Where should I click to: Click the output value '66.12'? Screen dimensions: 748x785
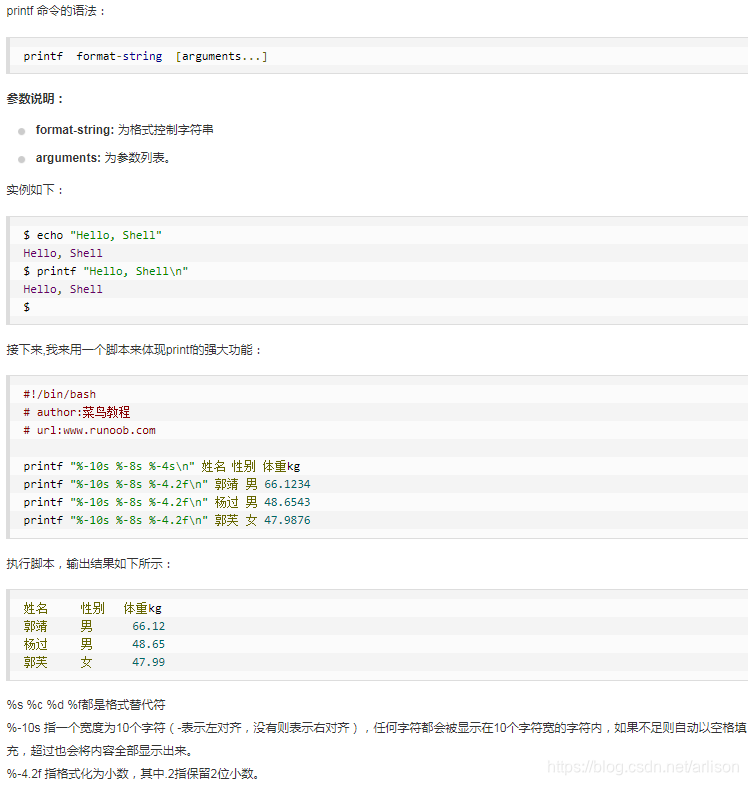pyautogui.click(x=149, y=626)
